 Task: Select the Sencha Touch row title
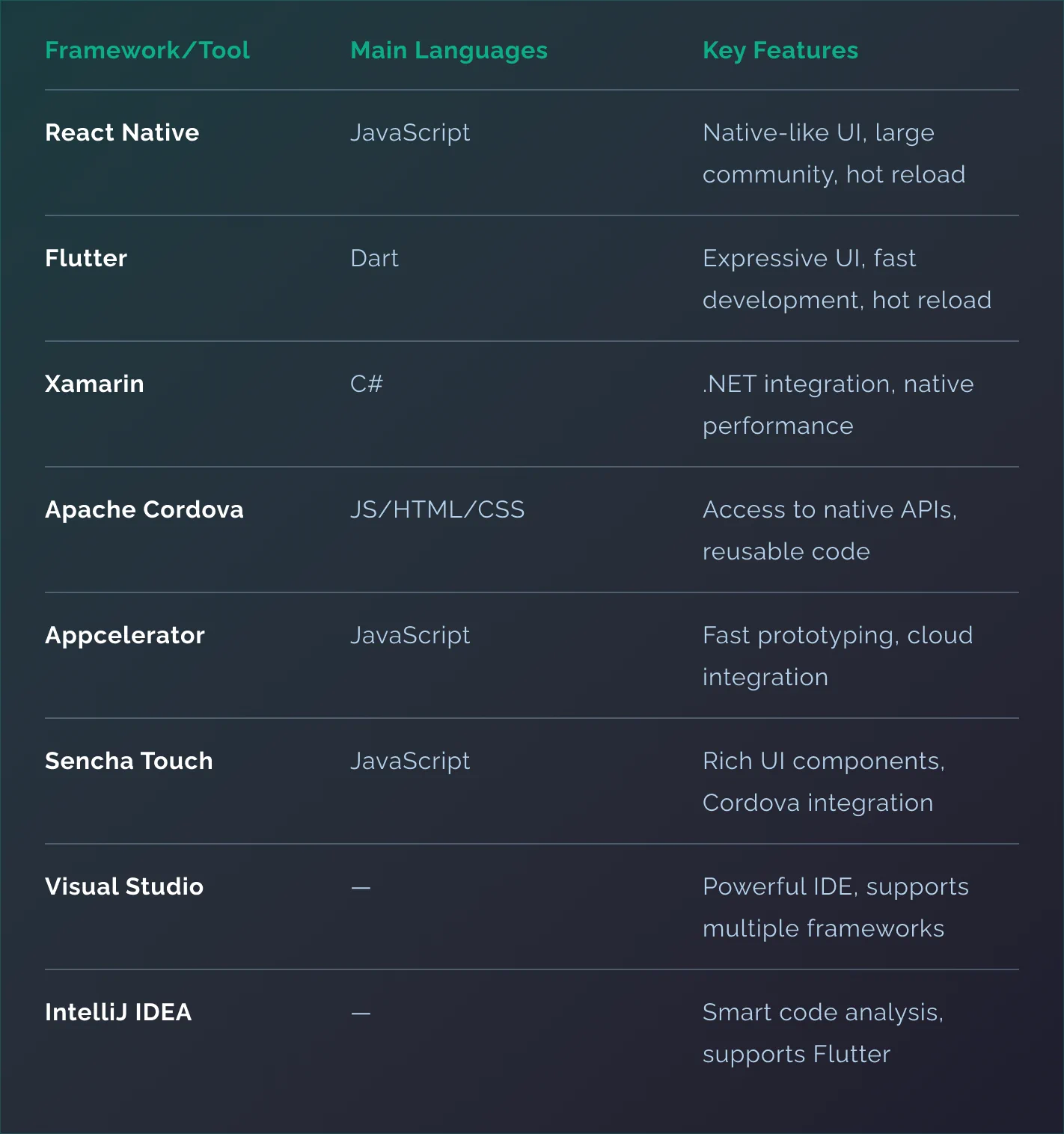[x=129, y=761]
